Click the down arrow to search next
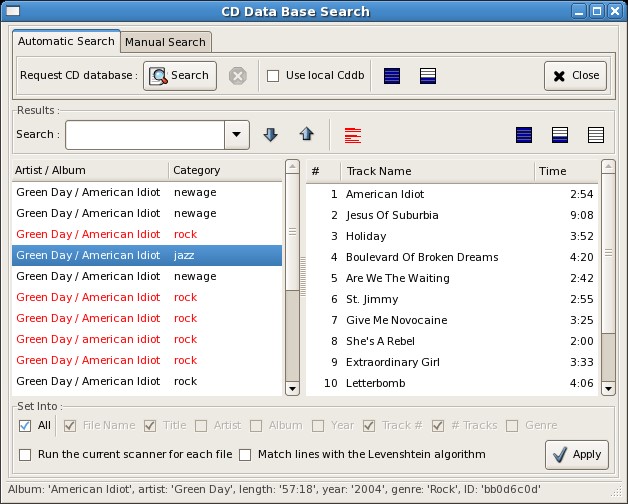The height and width of the screenshot is (504, 628). [270, 135]
